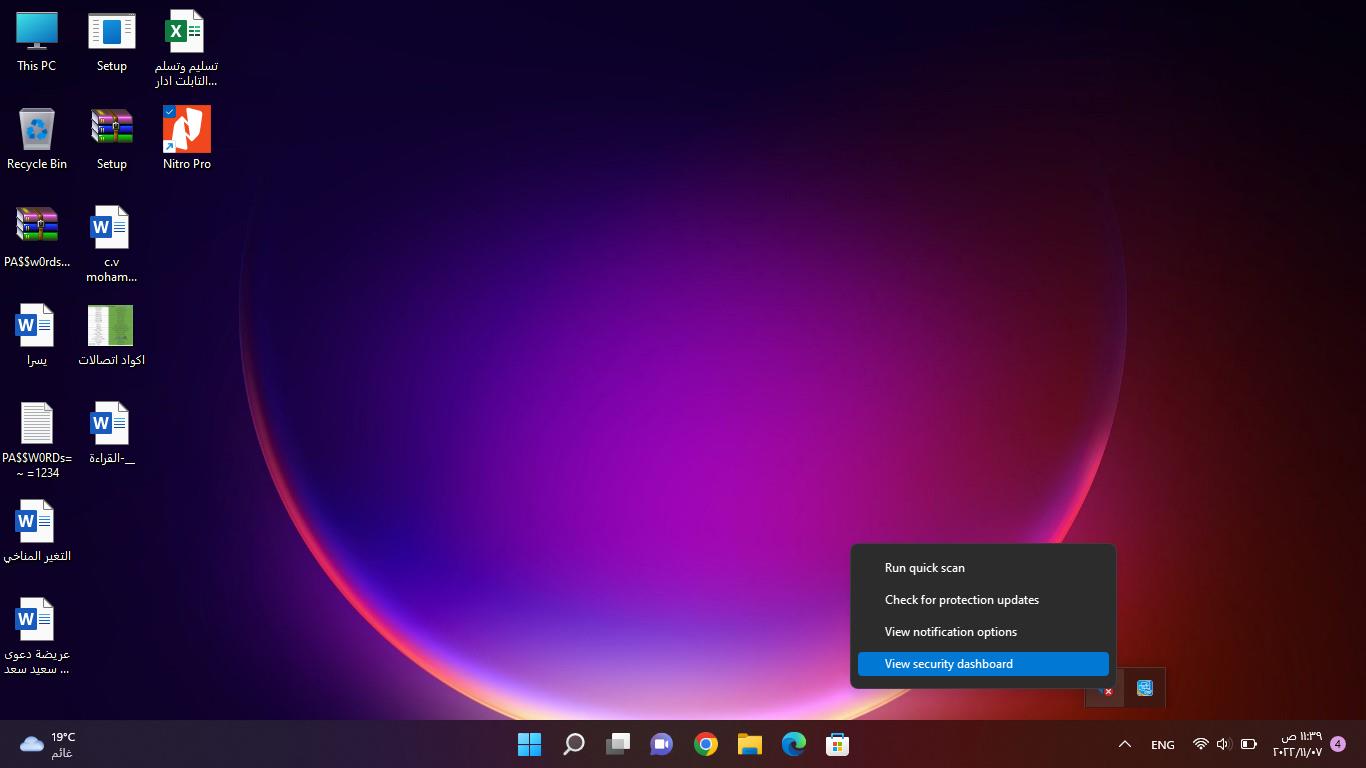Switch input language via ENG indicator
Viewport: 1366px width, 768px height.
(1162, 745)
